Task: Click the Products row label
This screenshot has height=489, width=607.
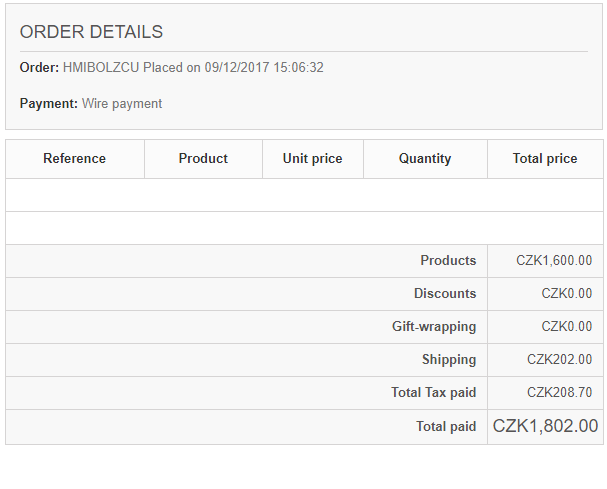Action: point(448,261)
